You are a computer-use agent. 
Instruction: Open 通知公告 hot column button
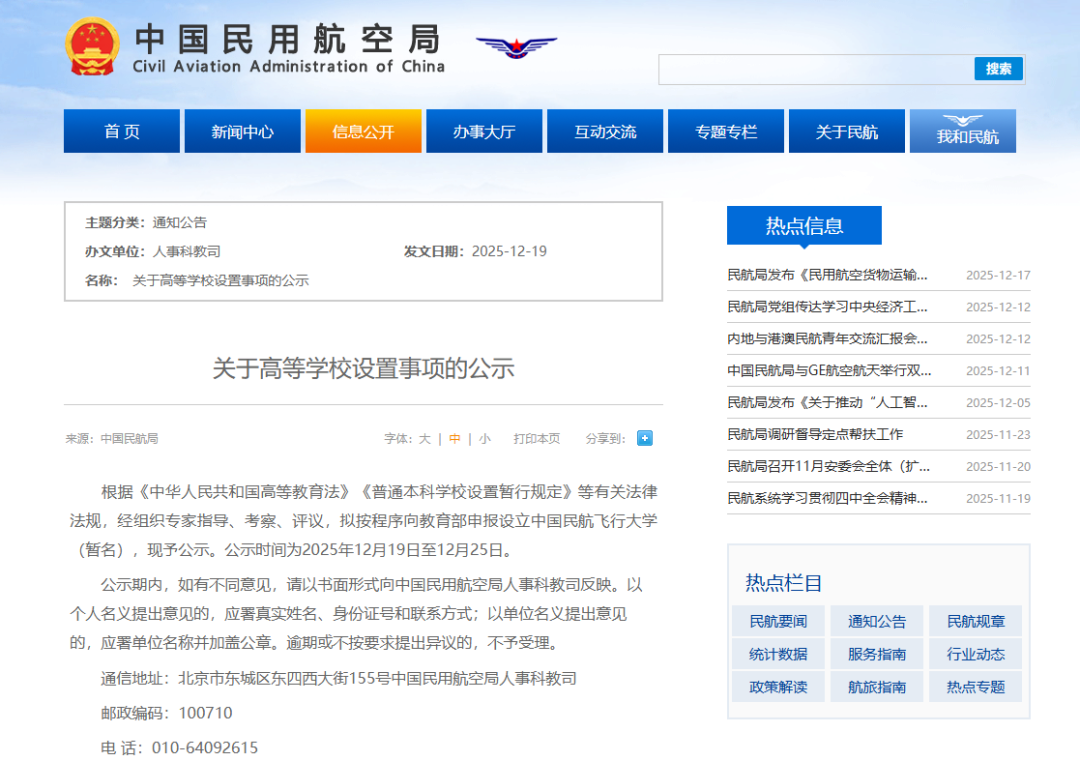877,621
